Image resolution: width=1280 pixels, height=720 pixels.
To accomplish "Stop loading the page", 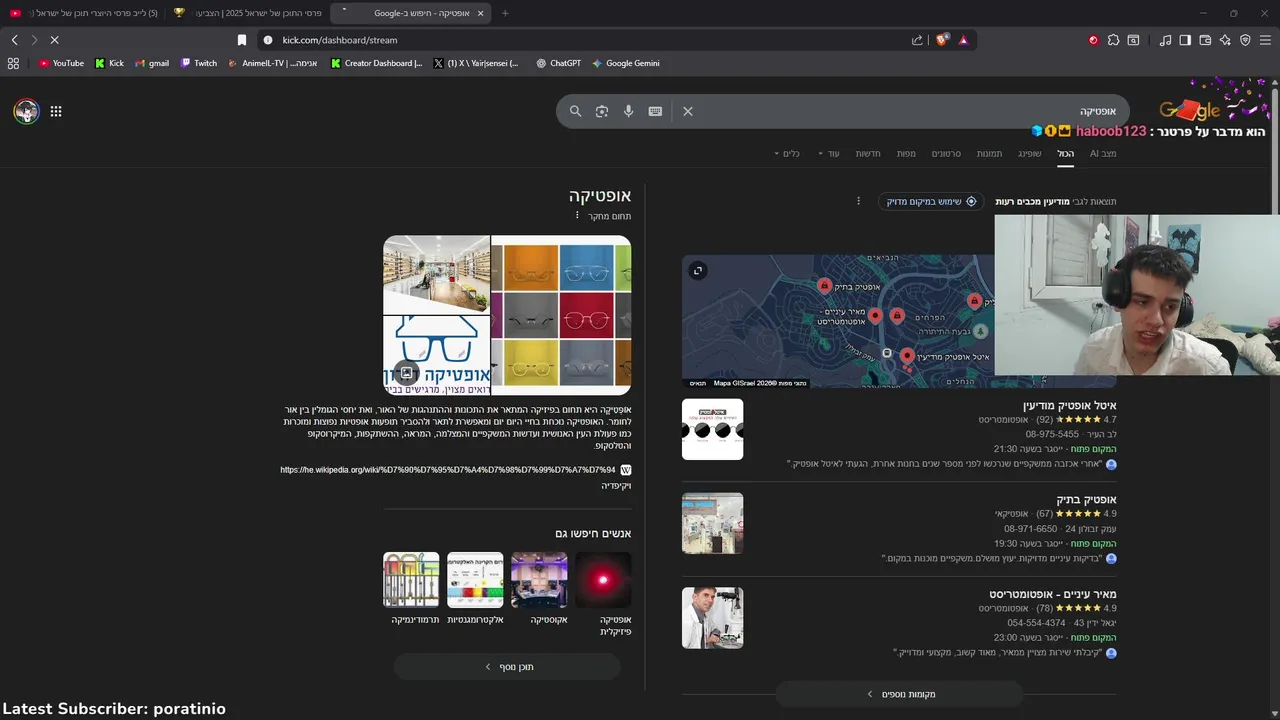I will coord(54,40).
